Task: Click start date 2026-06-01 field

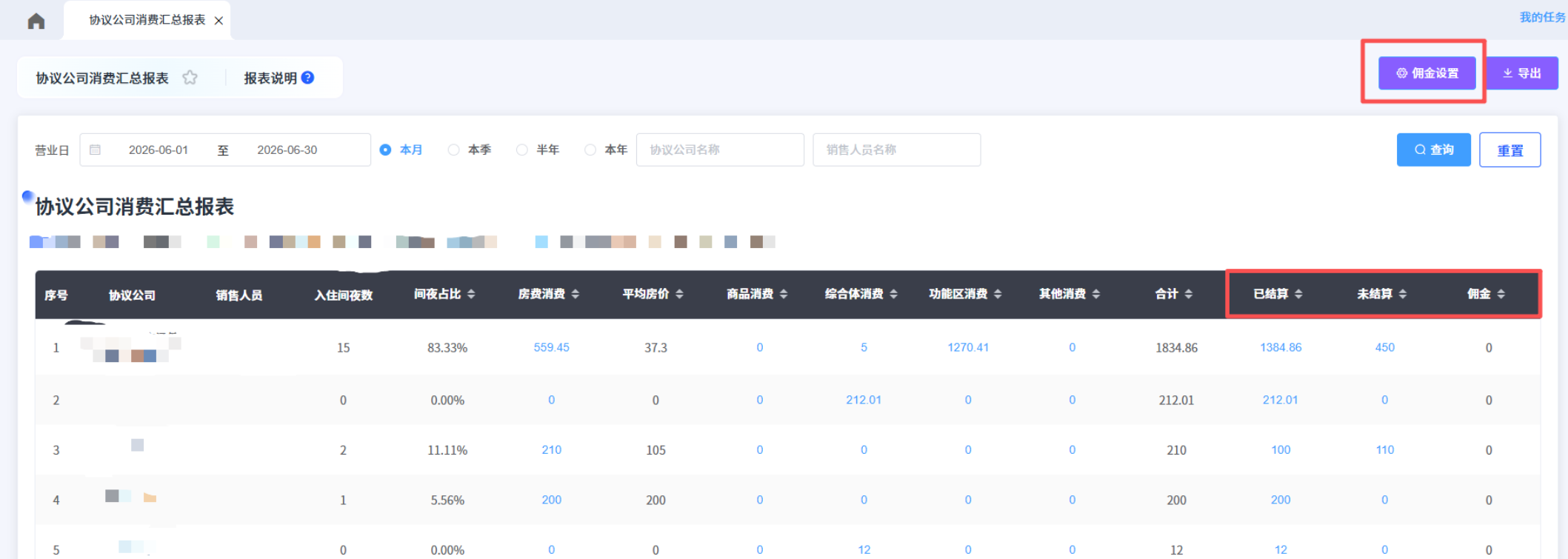Action: [x=159, y=150]
